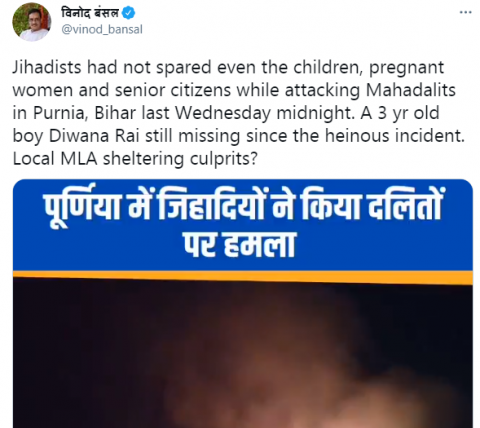480x428 pixels.
Task: Click the orange stripe below blue banner
Action: tap(243, 277)
